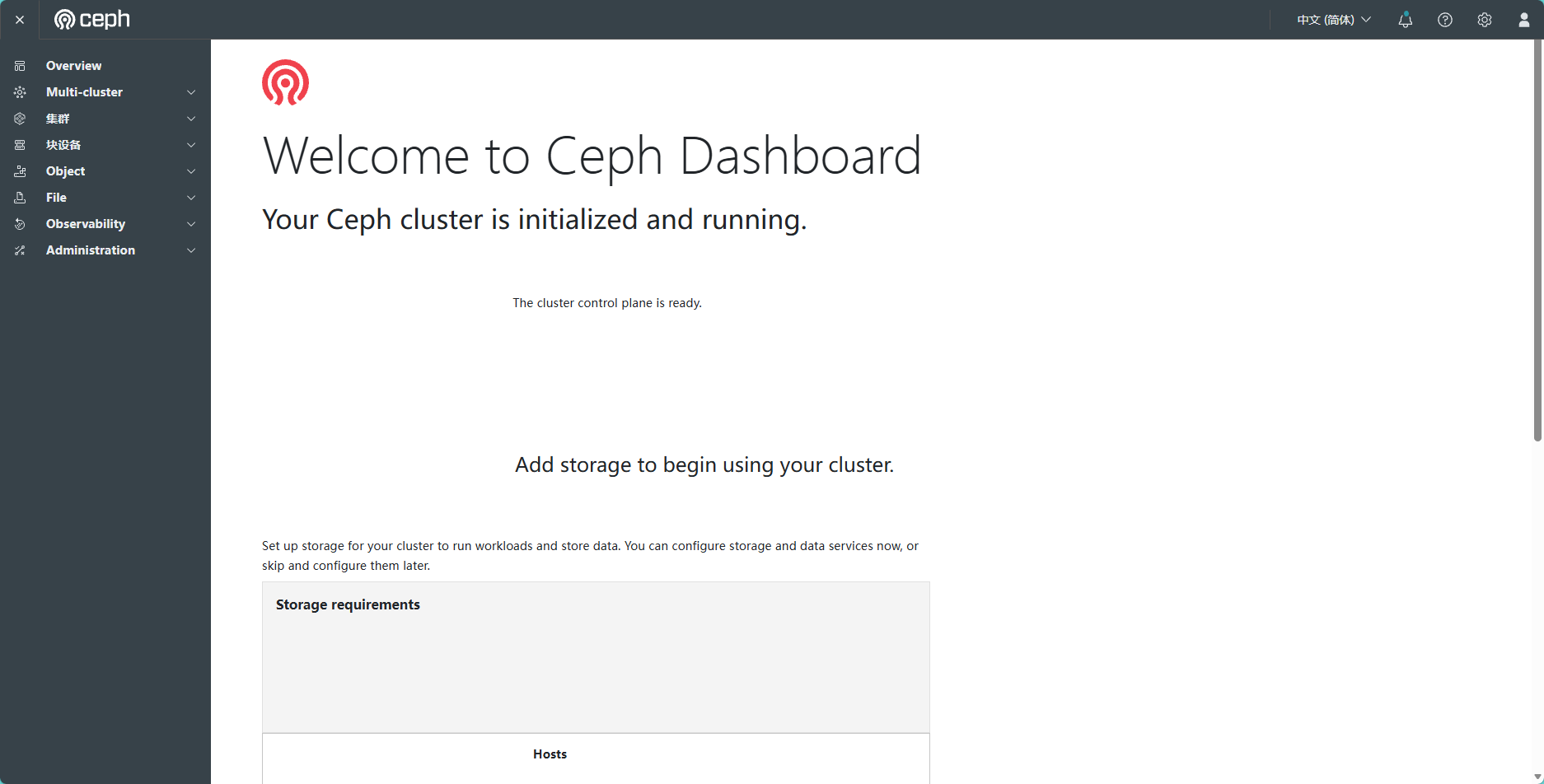1544x784 pixels.
Task: Click the 集群 sidebar icon
Action: coord(20,119)
